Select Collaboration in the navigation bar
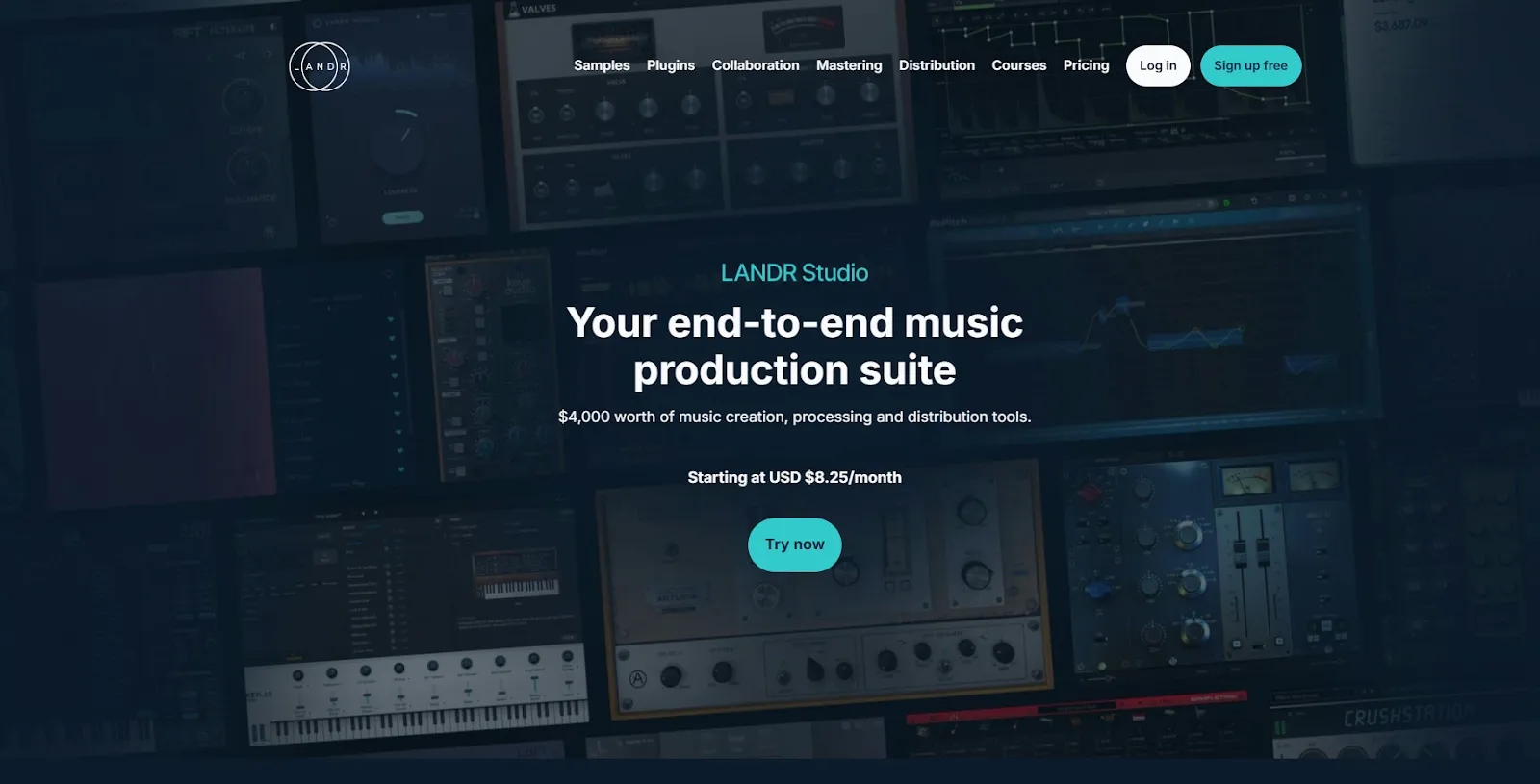This screenshot has width=1540, height=784. coord(755,65)
